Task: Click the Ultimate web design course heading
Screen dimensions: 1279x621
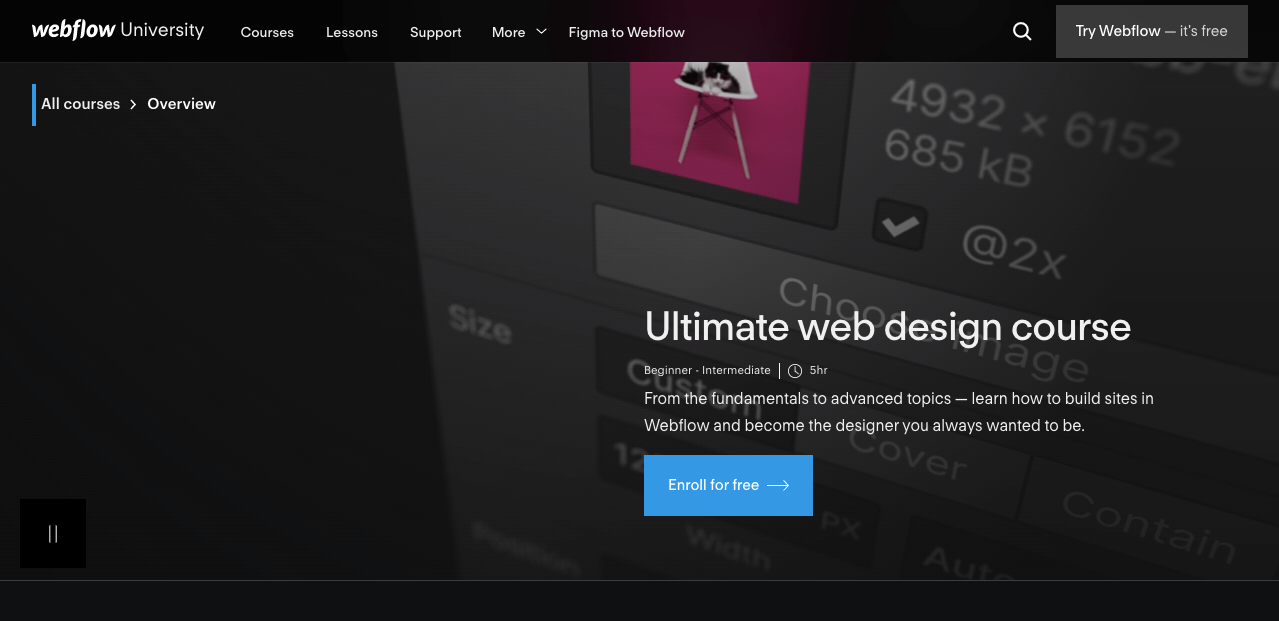Action: pyautogui.click(x=888, y=327)
